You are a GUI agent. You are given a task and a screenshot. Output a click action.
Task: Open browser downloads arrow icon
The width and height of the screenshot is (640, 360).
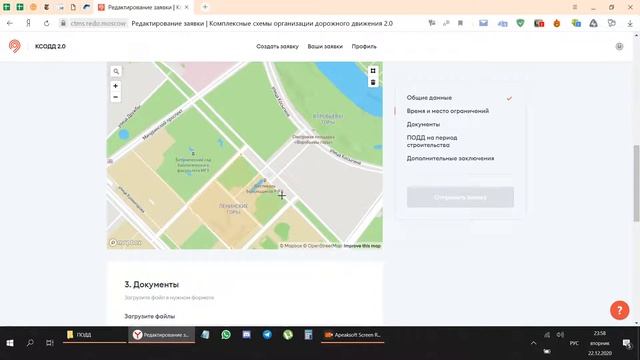(630, 24)
